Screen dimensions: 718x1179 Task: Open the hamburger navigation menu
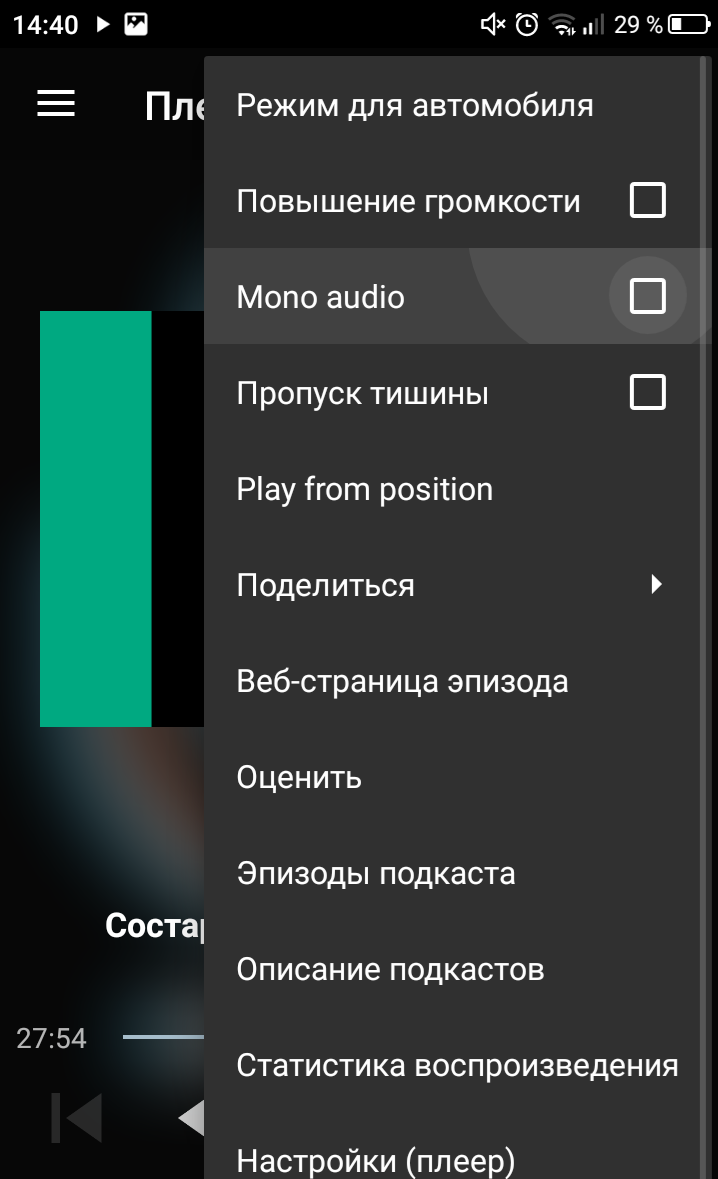(56, 103)
